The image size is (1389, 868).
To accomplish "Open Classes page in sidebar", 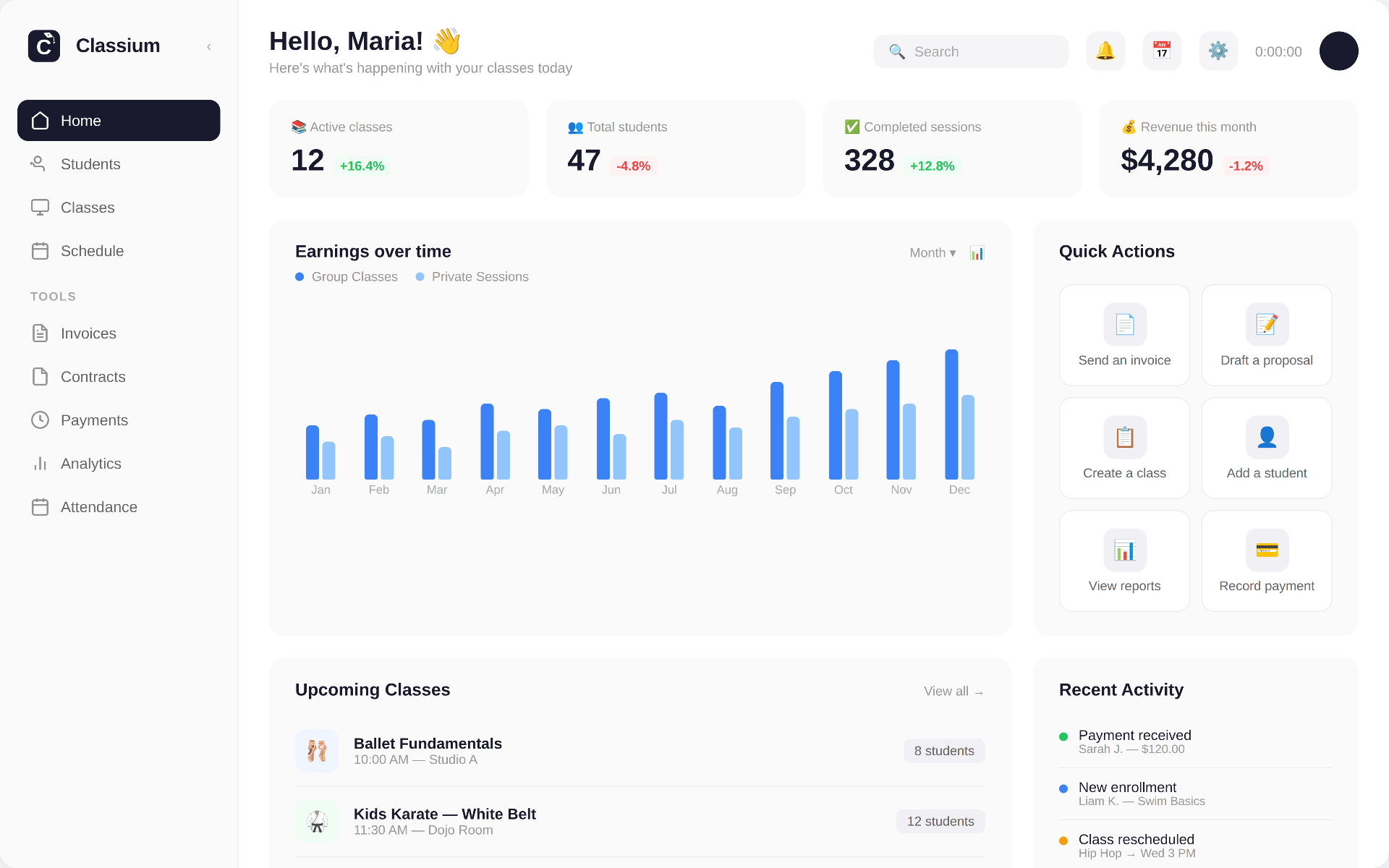I will (x=119, y=208).
